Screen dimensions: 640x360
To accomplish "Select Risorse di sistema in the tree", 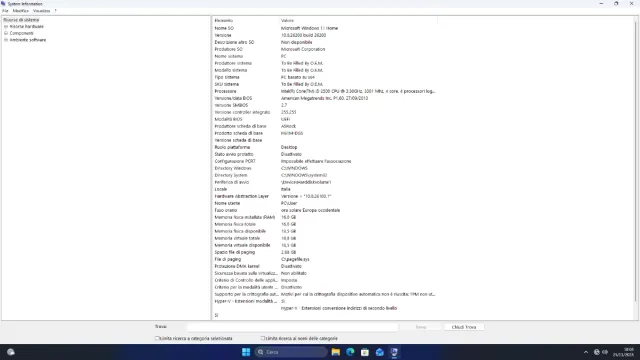I will pos(21,20).
